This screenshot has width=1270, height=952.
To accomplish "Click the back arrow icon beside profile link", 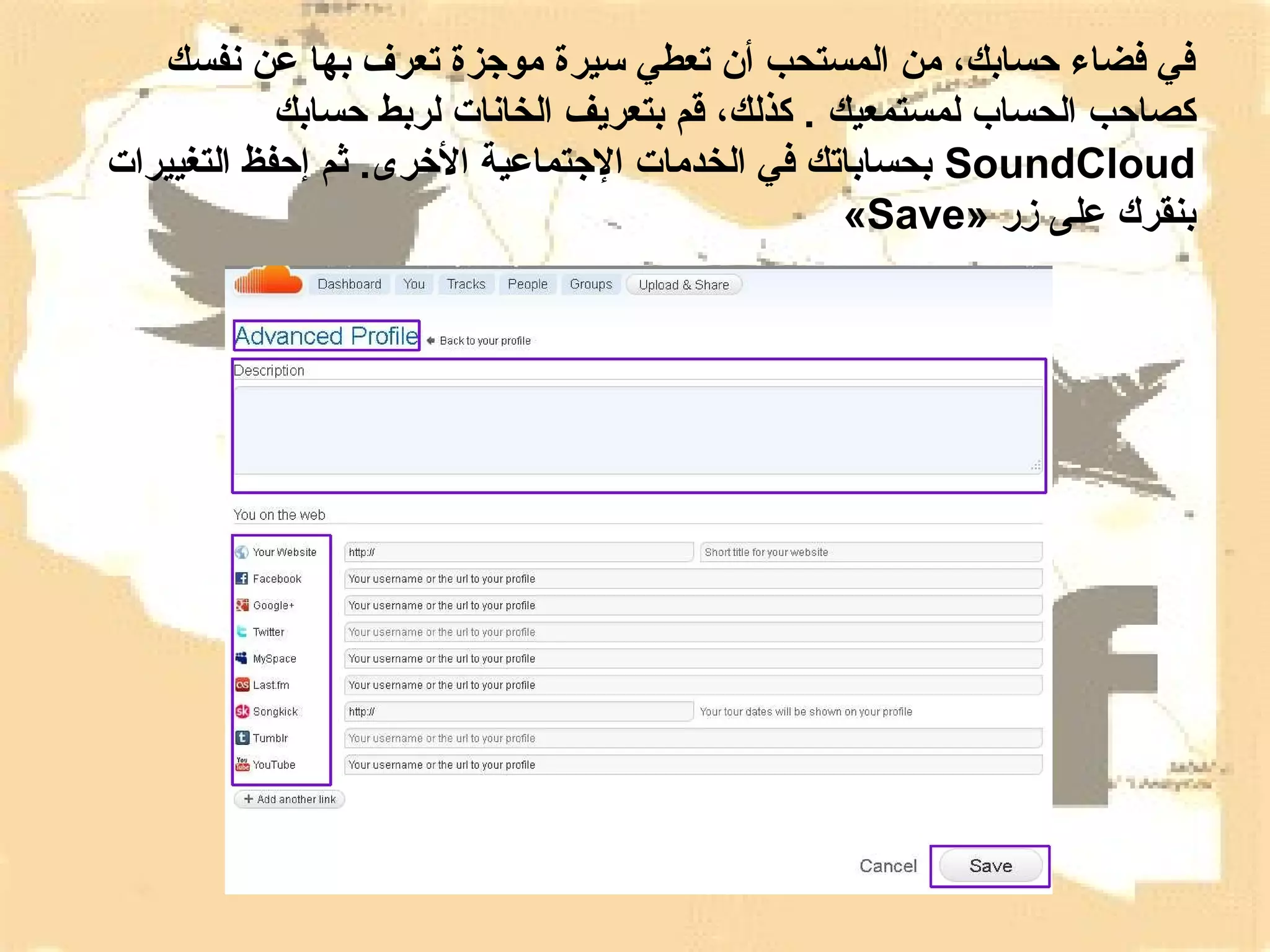I will pos(431,340).
